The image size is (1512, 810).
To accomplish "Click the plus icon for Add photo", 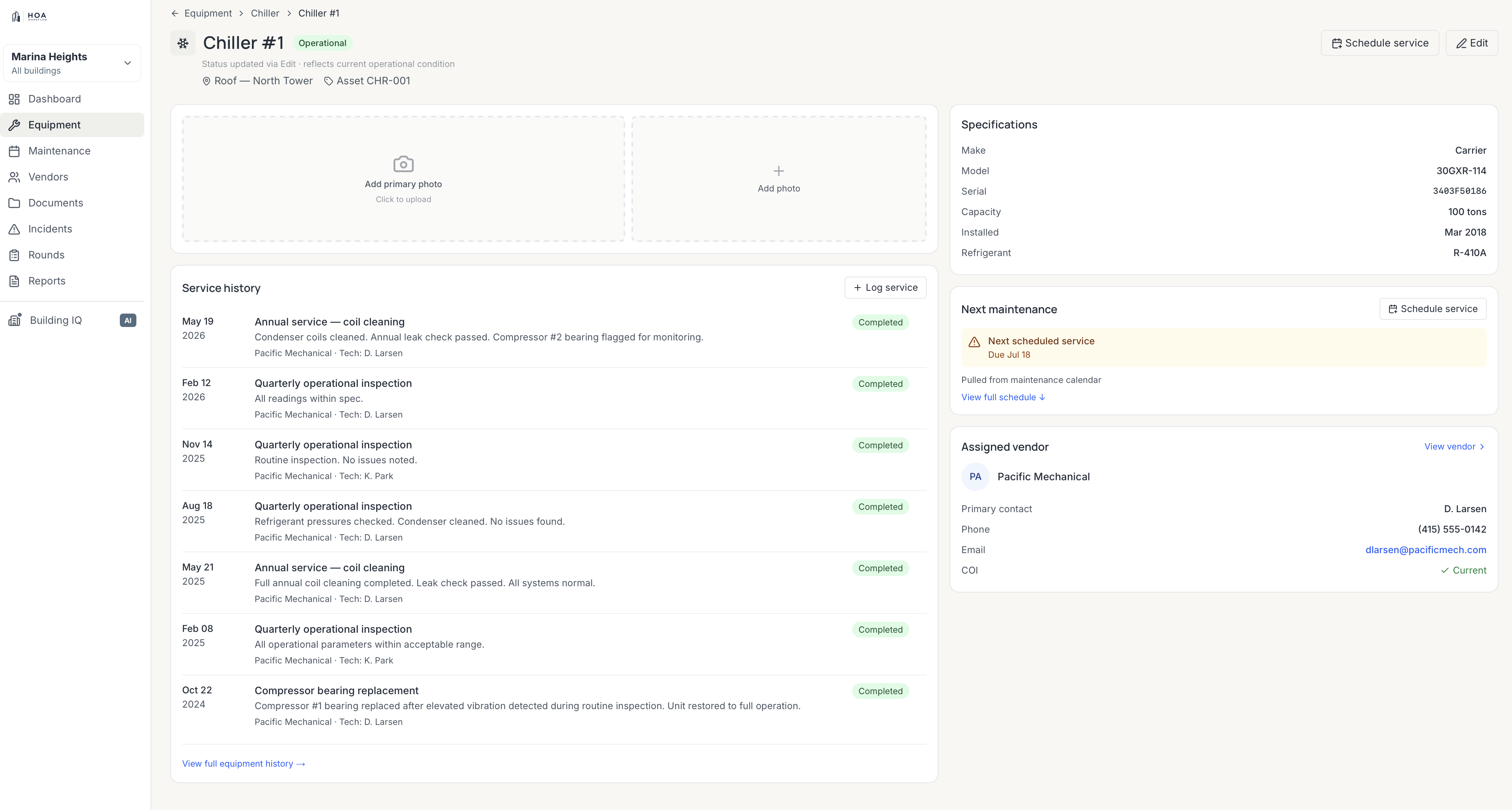I will tap(779, 171).
